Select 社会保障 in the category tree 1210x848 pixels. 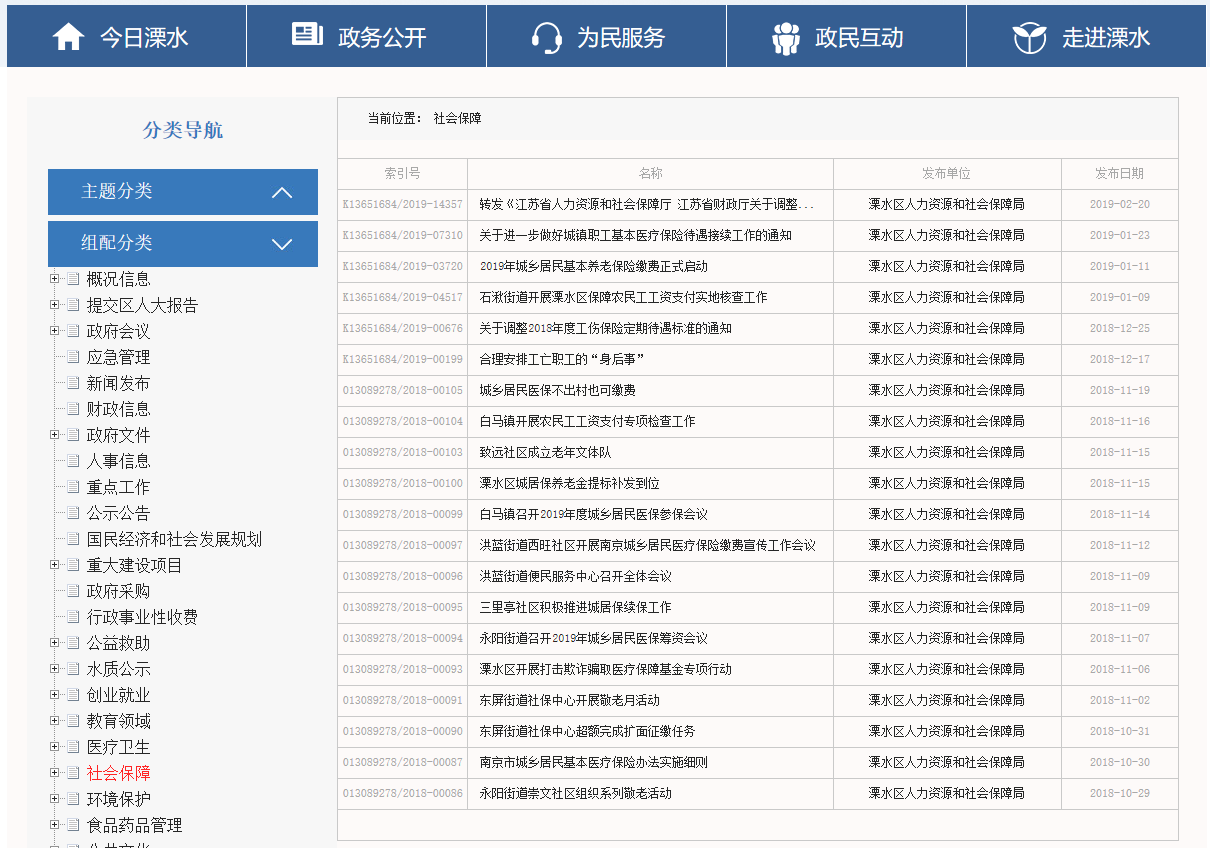tap(119, 773)
